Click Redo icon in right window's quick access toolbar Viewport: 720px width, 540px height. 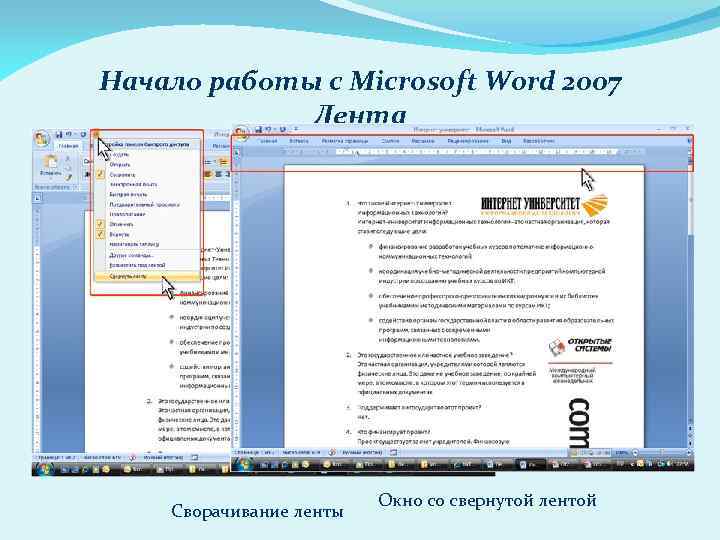[283, 129]
